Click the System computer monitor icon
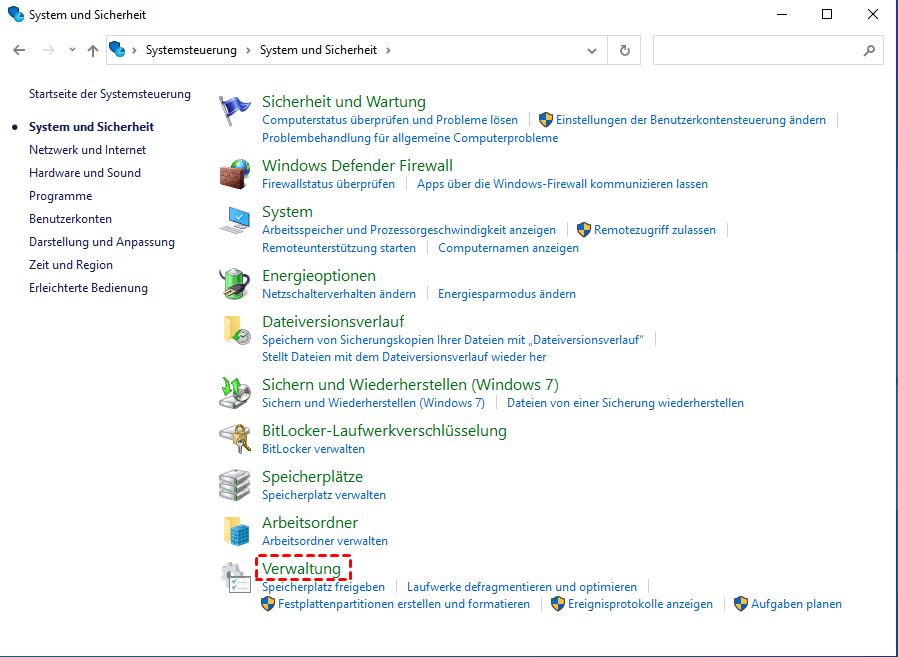898x657 pixels. pos(235,221)
